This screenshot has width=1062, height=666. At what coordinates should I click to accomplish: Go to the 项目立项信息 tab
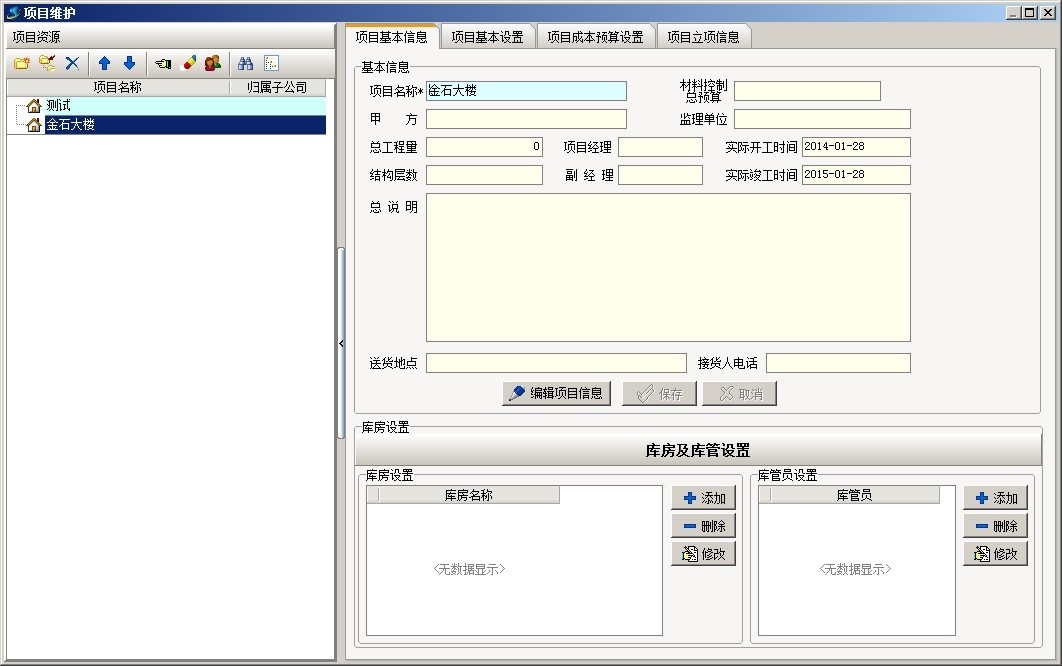(703, 37)
